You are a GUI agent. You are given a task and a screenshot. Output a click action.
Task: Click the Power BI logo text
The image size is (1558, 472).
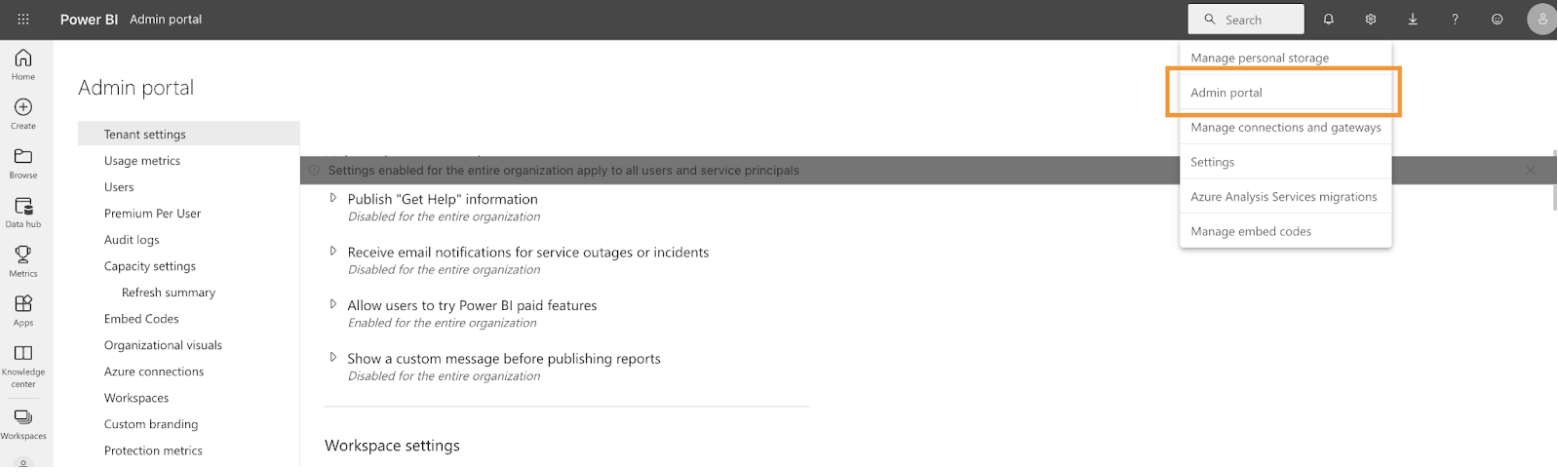coord(89,19)
